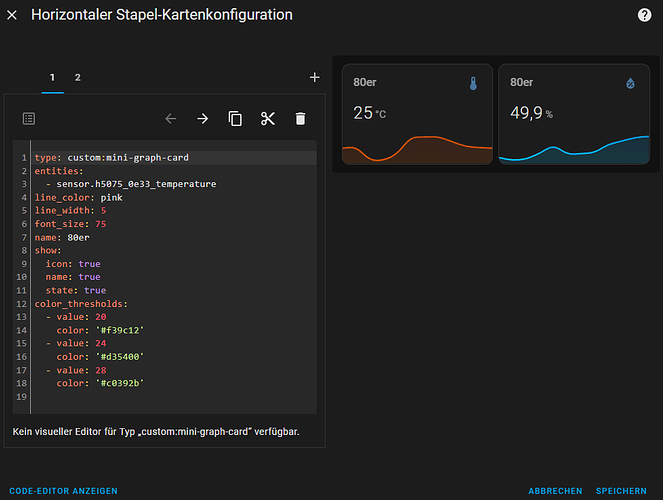This screenshot has width=663, height=500.
Task: Click Code-Editor anzeigen button
Action: point(64,491)
